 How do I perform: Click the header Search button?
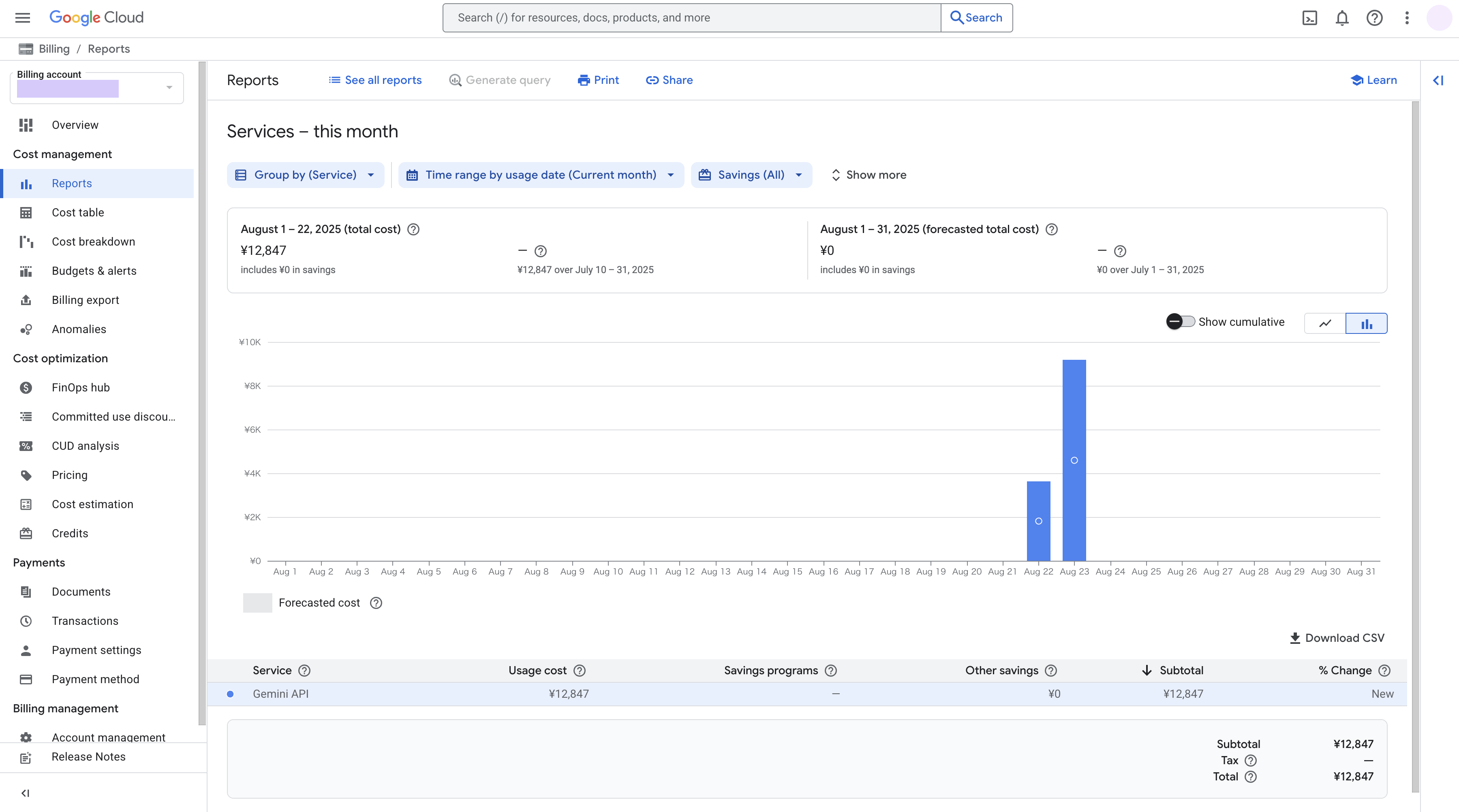[976, 17]
